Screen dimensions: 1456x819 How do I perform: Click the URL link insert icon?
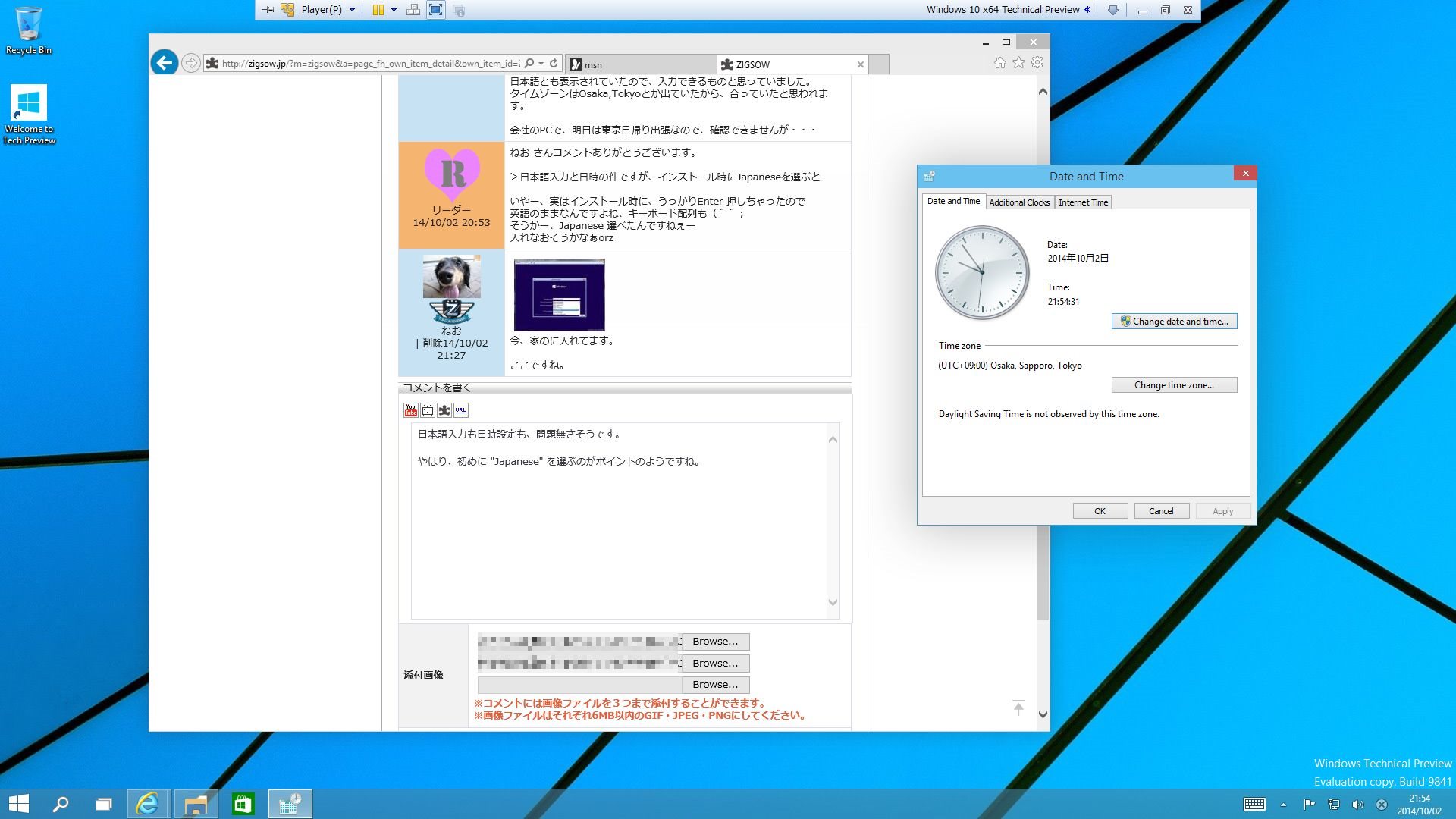[461, 410]
